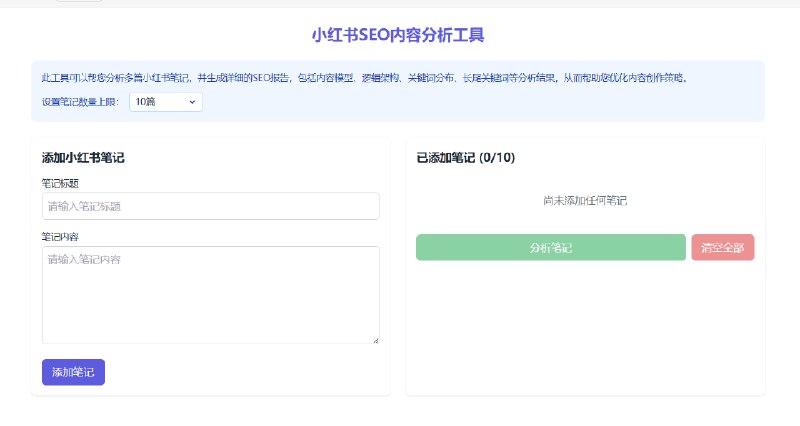Click the 笔记内容 label
Viewport: 800px width, 426px height.
(x=60, y=237)
